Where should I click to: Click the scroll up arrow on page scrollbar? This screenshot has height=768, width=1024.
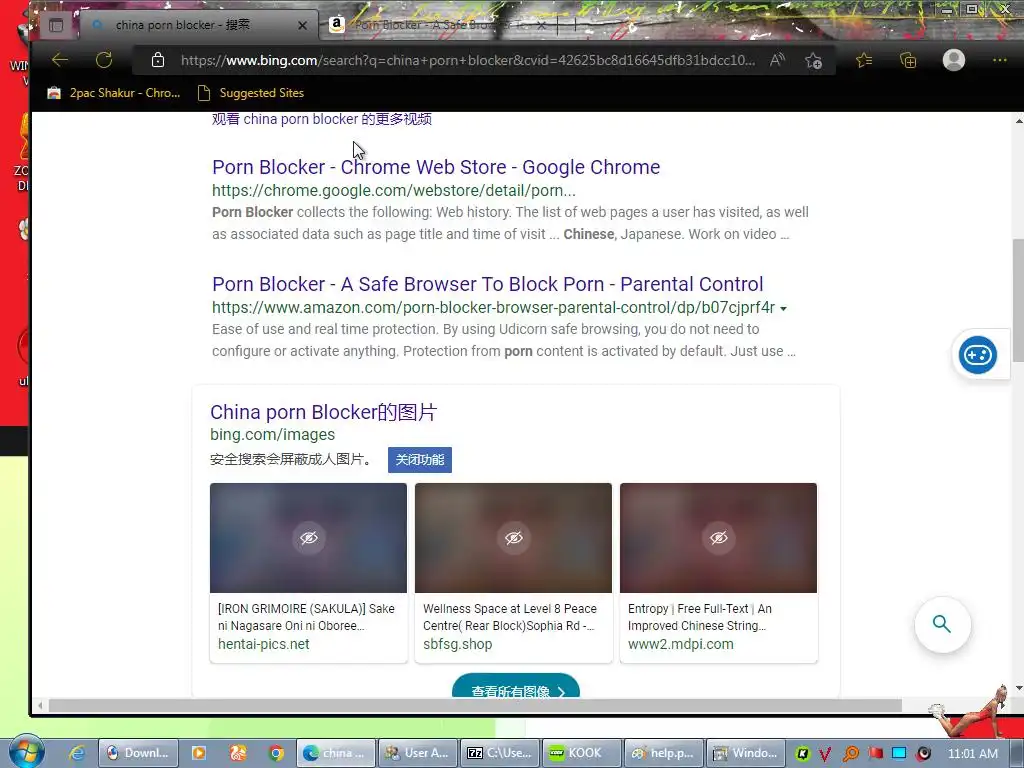1018,121
